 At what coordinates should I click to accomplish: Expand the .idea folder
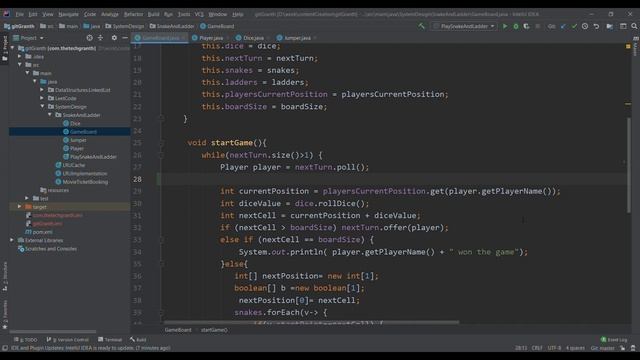(20, 56)
